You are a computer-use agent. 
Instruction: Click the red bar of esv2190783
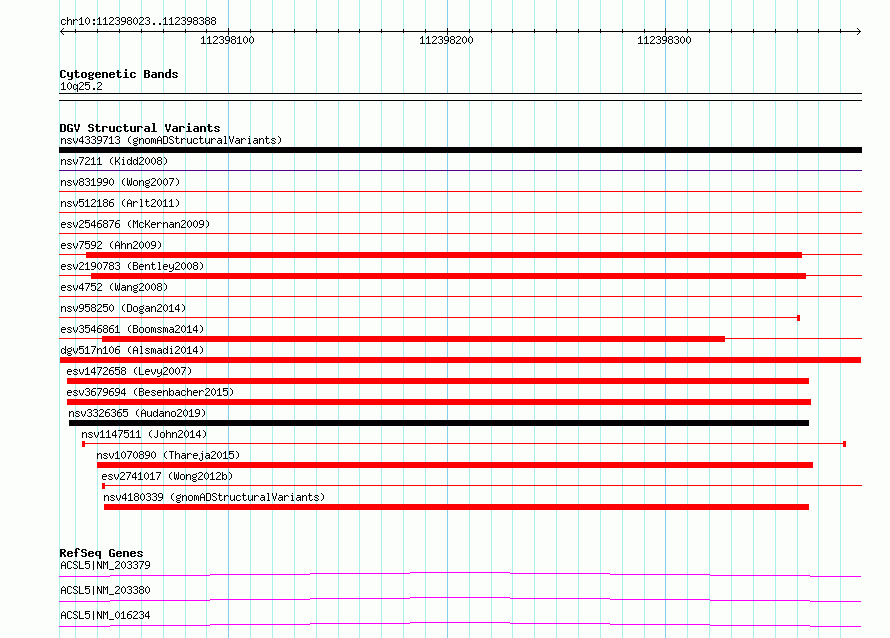click(448, 276)
